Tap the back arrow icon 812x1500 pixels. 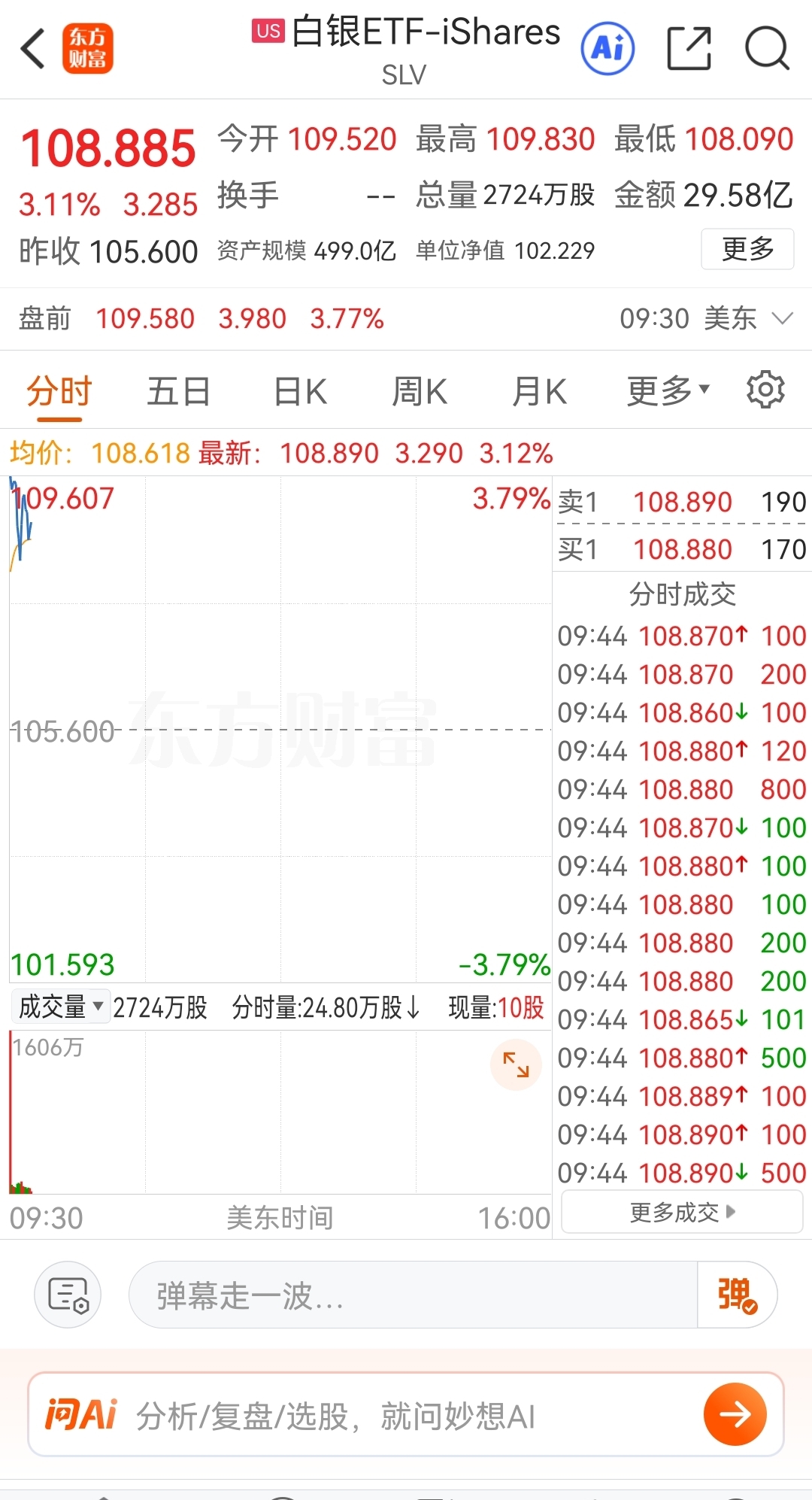coord(33,49)
